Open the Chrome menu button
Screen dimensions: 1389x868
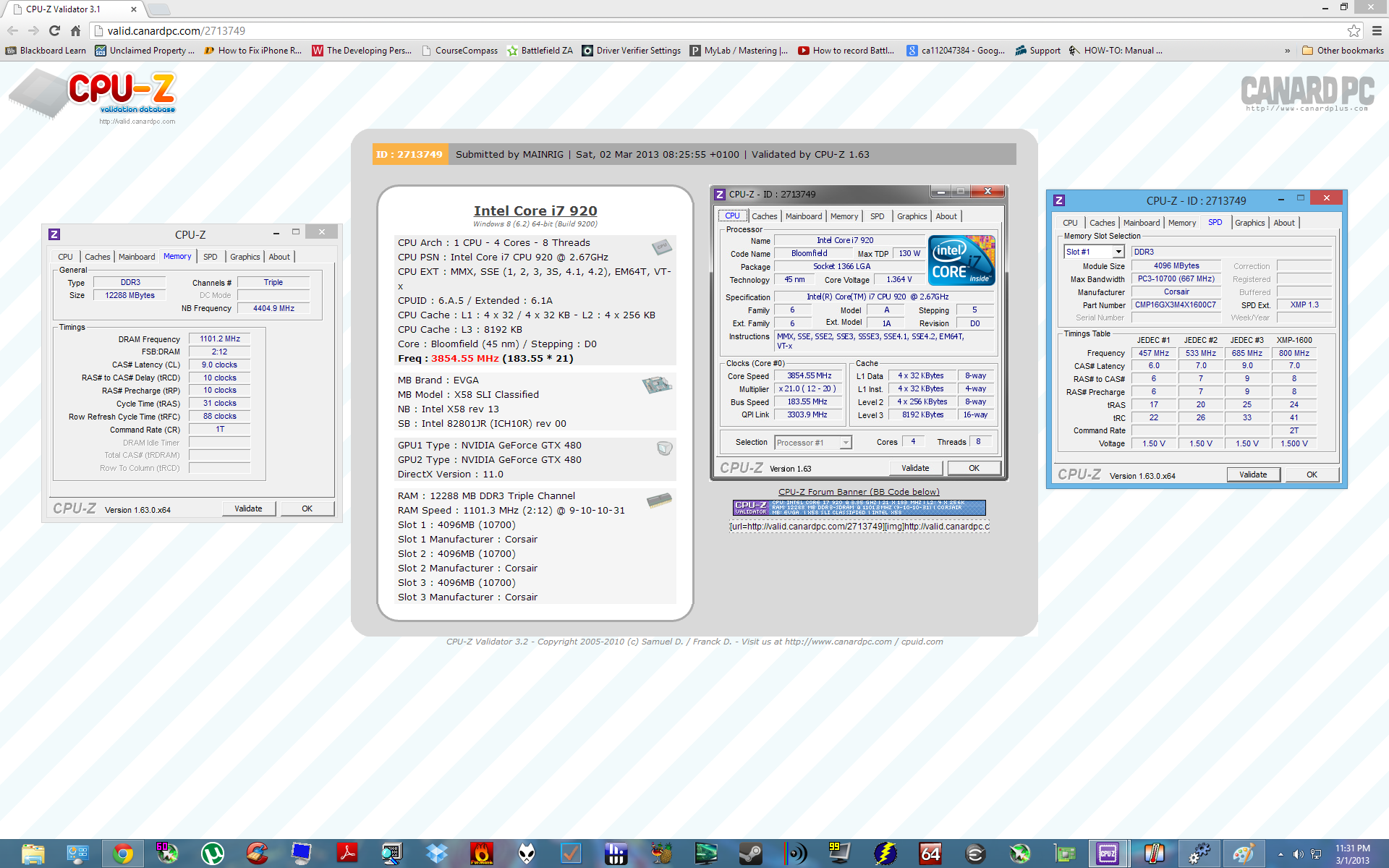coord(1377,30)
